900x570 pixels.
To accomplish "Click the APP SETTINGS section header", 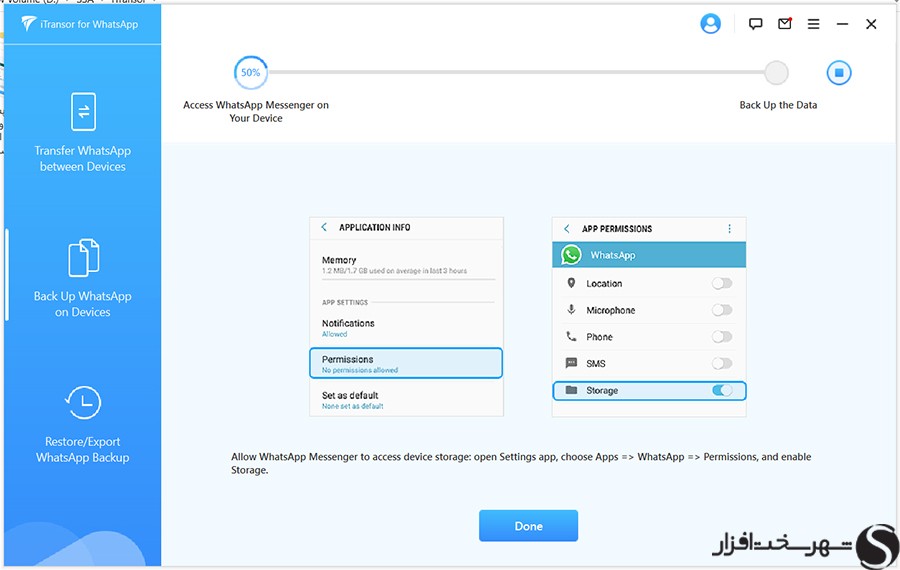I will coord(344,302).
